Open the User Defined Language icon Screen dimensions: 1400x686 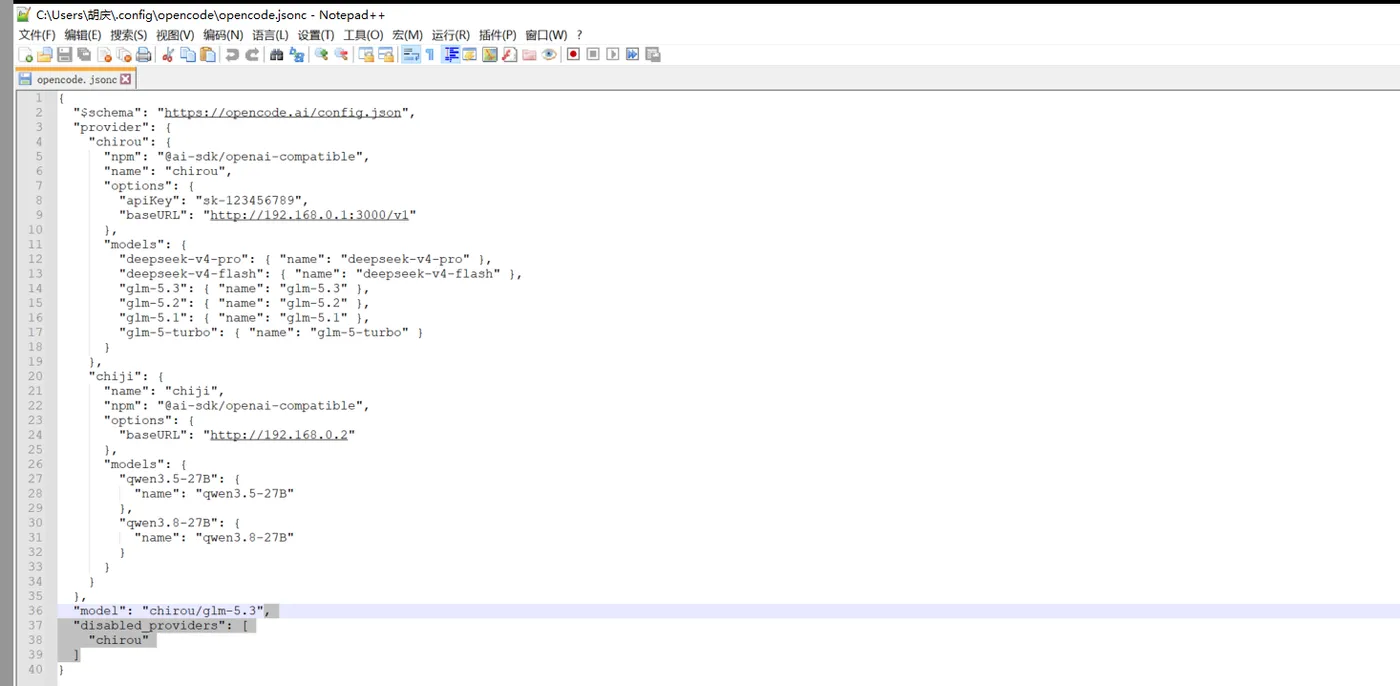tap(470, 54)
